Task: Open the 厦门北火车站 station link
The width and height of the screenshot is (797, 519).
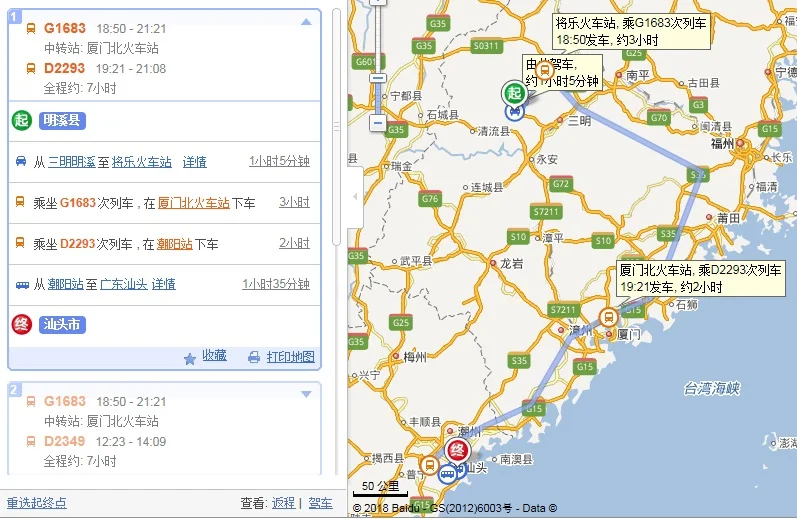Action: point(194,203)
